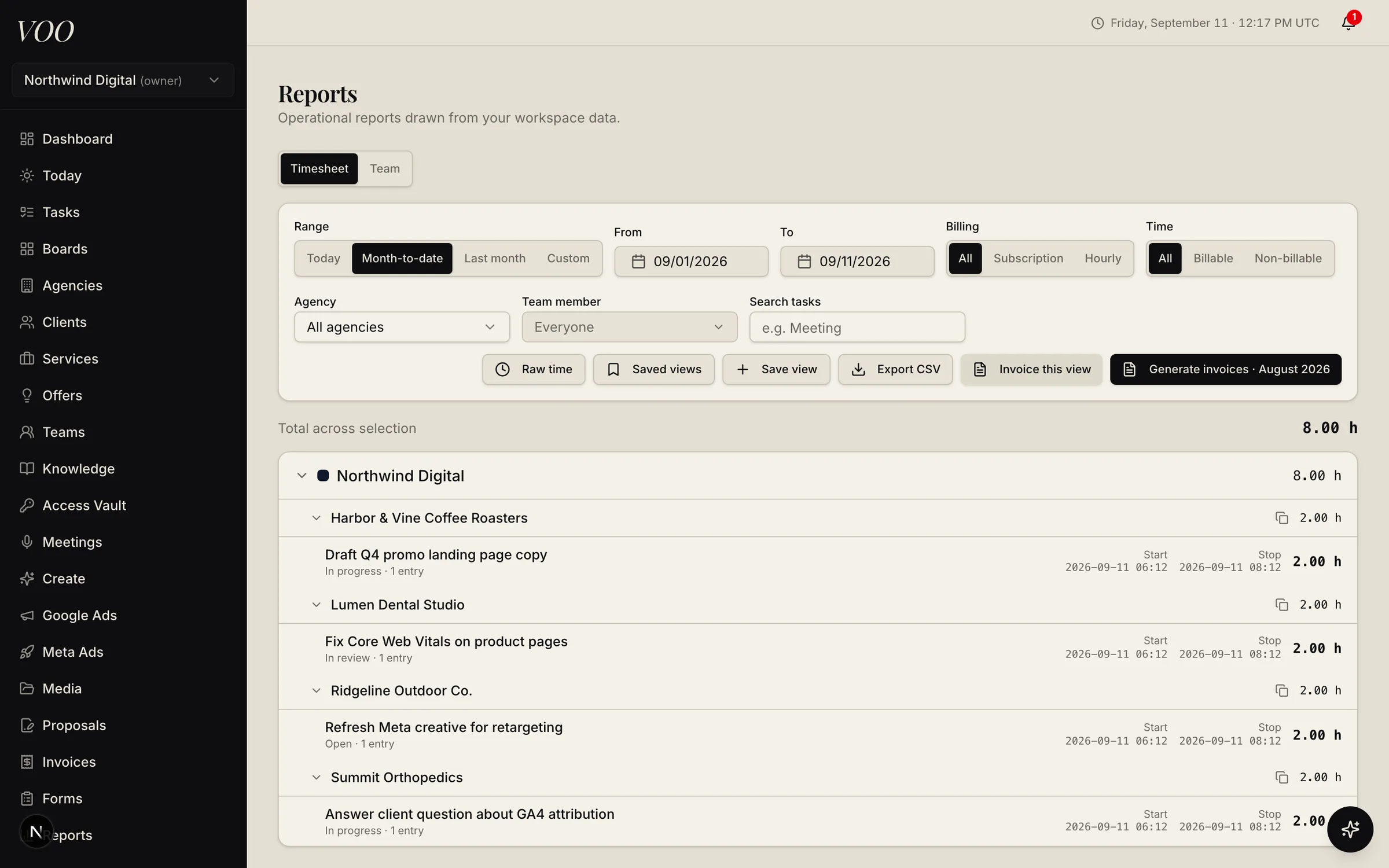This screenshot has width=1389, height=868.
Task: Open the Northwind Digital workspace switcher
Action: (x=123, y=80)
